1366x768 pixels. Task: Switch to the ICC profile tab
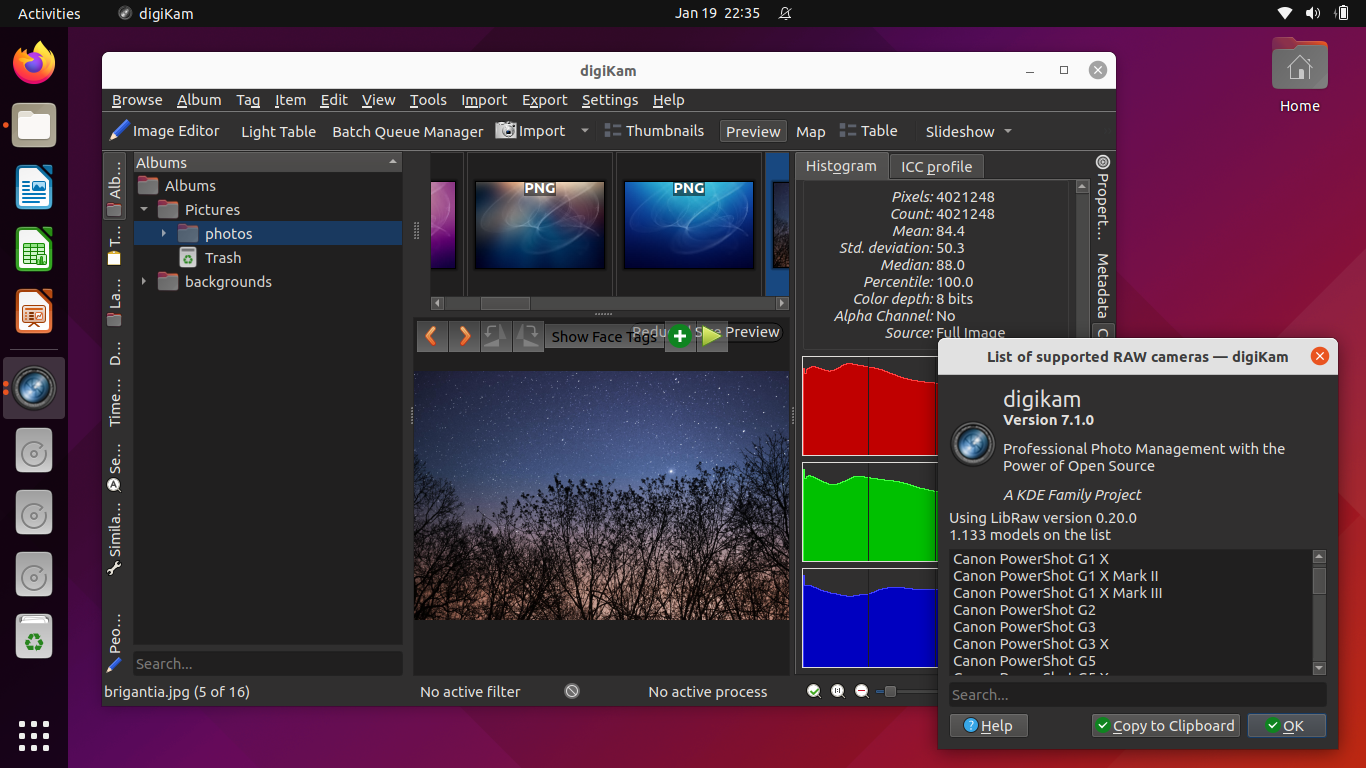coord(937,167)
